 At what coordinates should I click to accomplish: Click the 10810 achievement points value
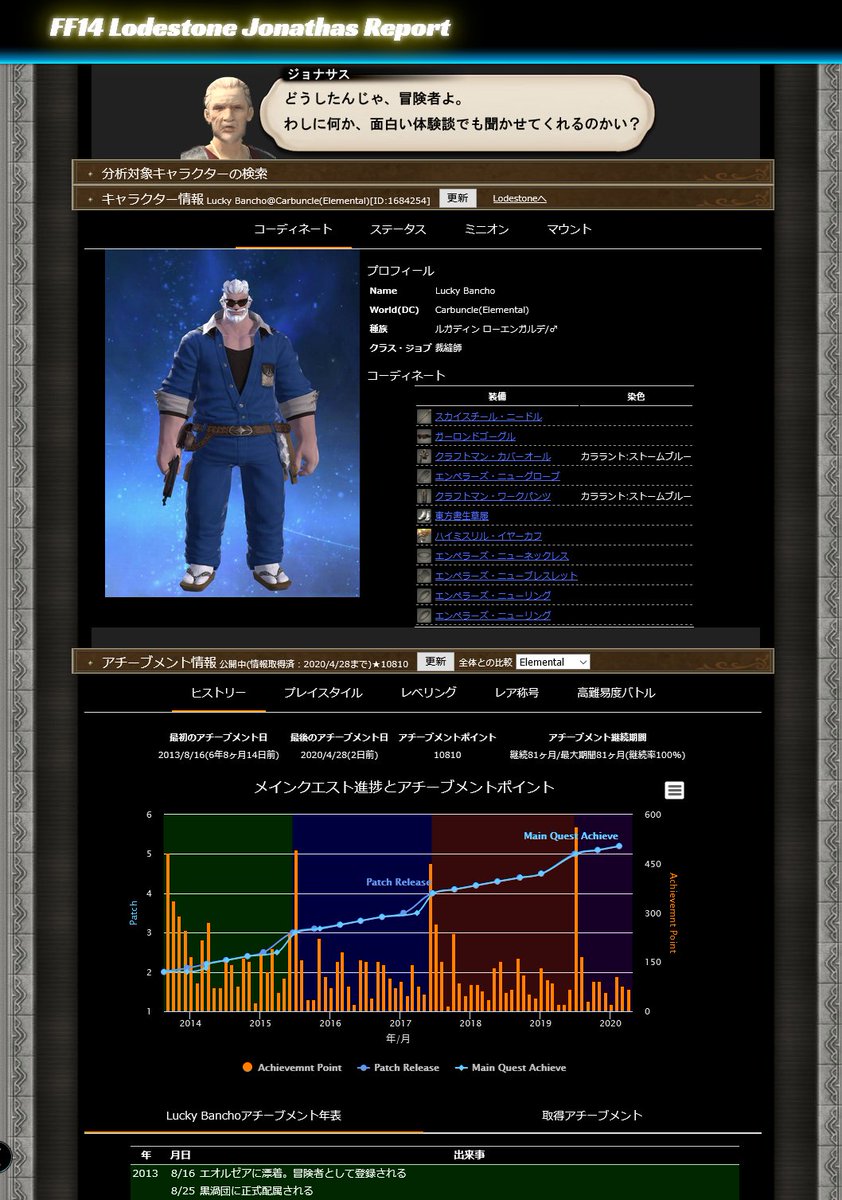(447, 755)
